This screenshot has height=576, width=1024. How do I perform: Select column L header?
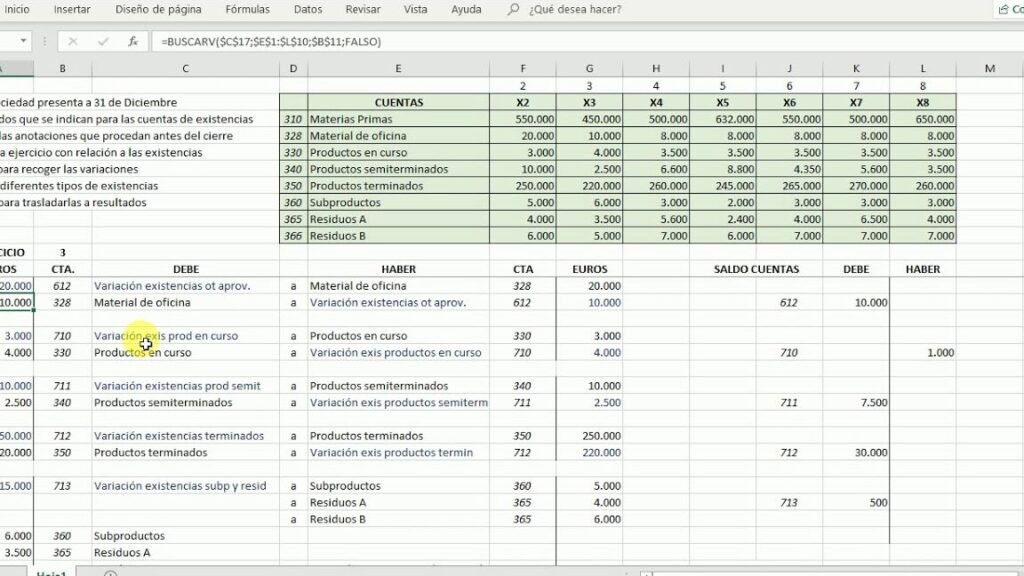(923, 68)
